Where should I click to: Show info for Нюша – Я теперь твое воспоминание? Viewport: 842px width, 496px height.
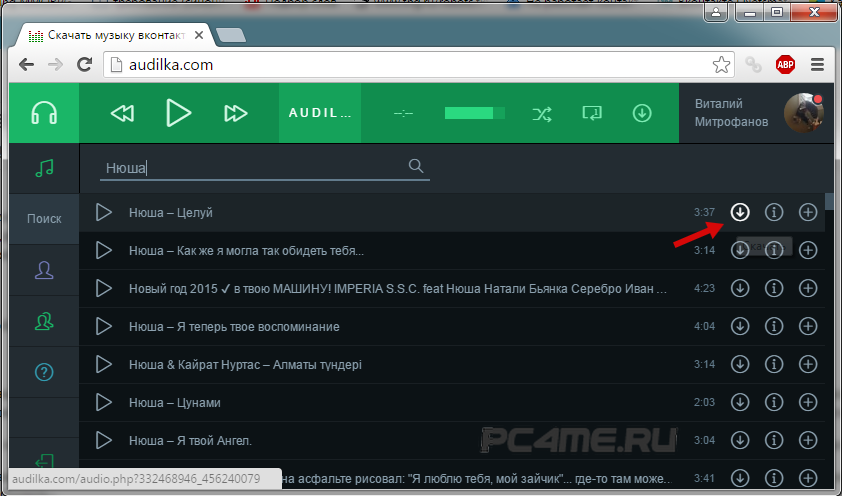pyautogui.click(x=774, y=326)
